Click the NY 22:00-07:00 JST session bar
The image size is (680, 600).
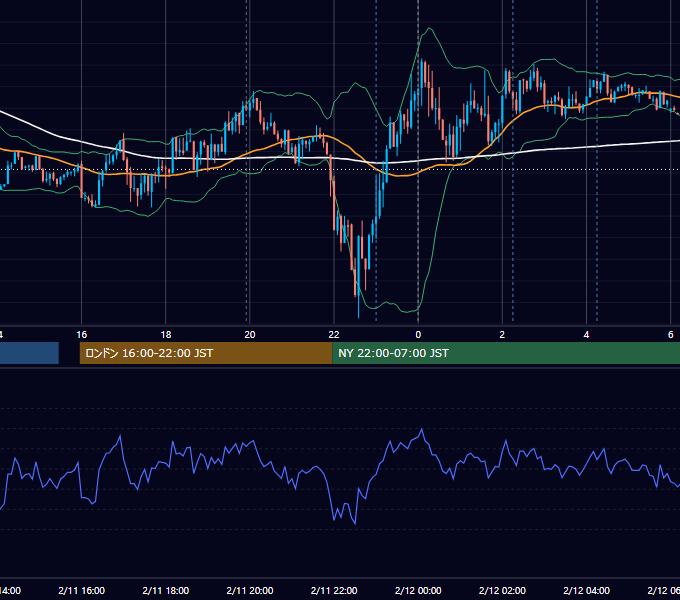[506, 353]
